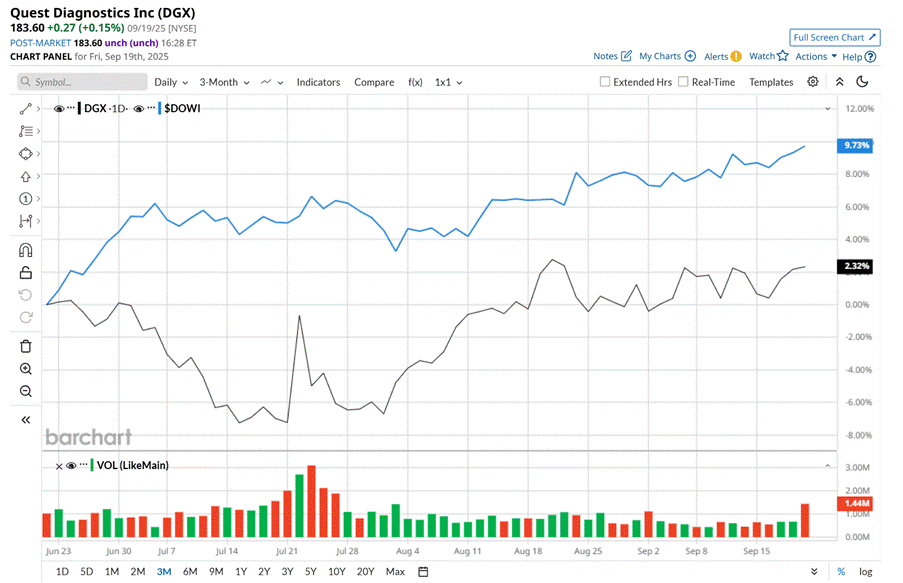Collapse the volume pane caret

(x=828, y=465)
